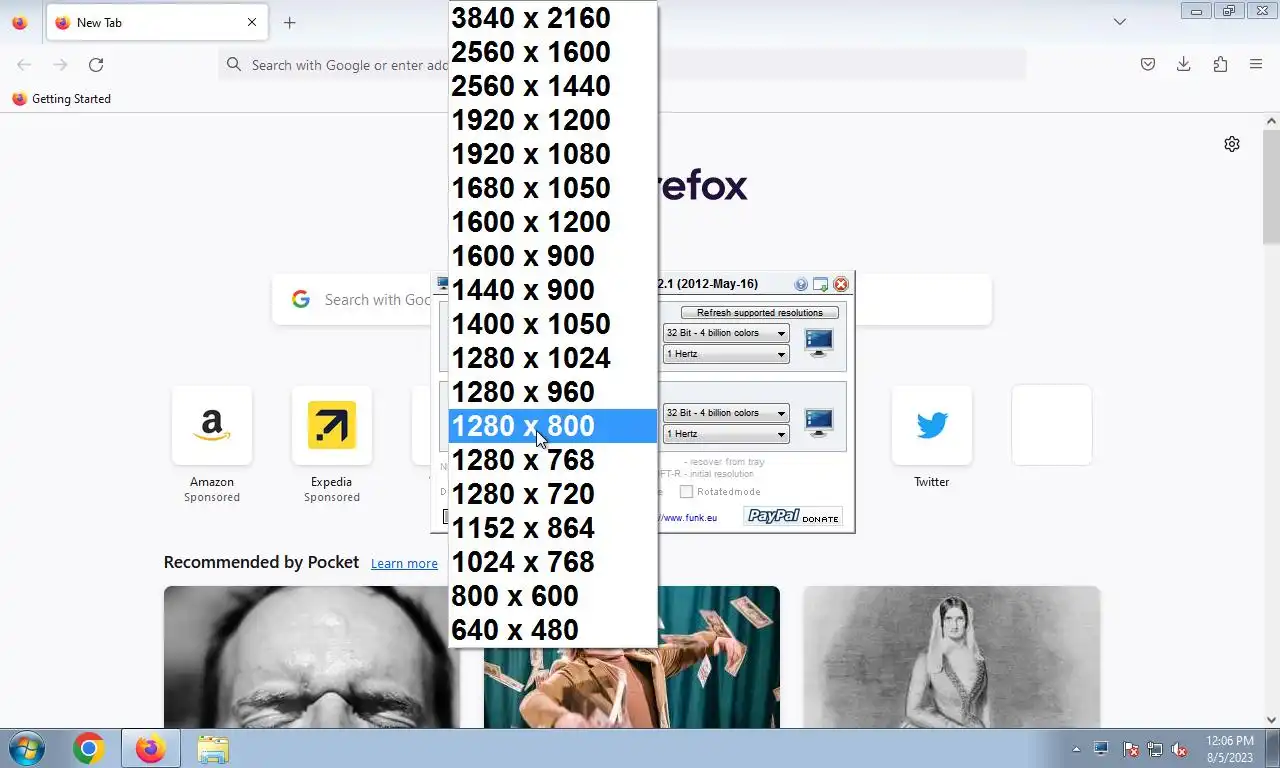The height and width of the screenshot is (768, 1280).
Task: Open a new tab with the plus button
Action: click(x=289, y=22)
